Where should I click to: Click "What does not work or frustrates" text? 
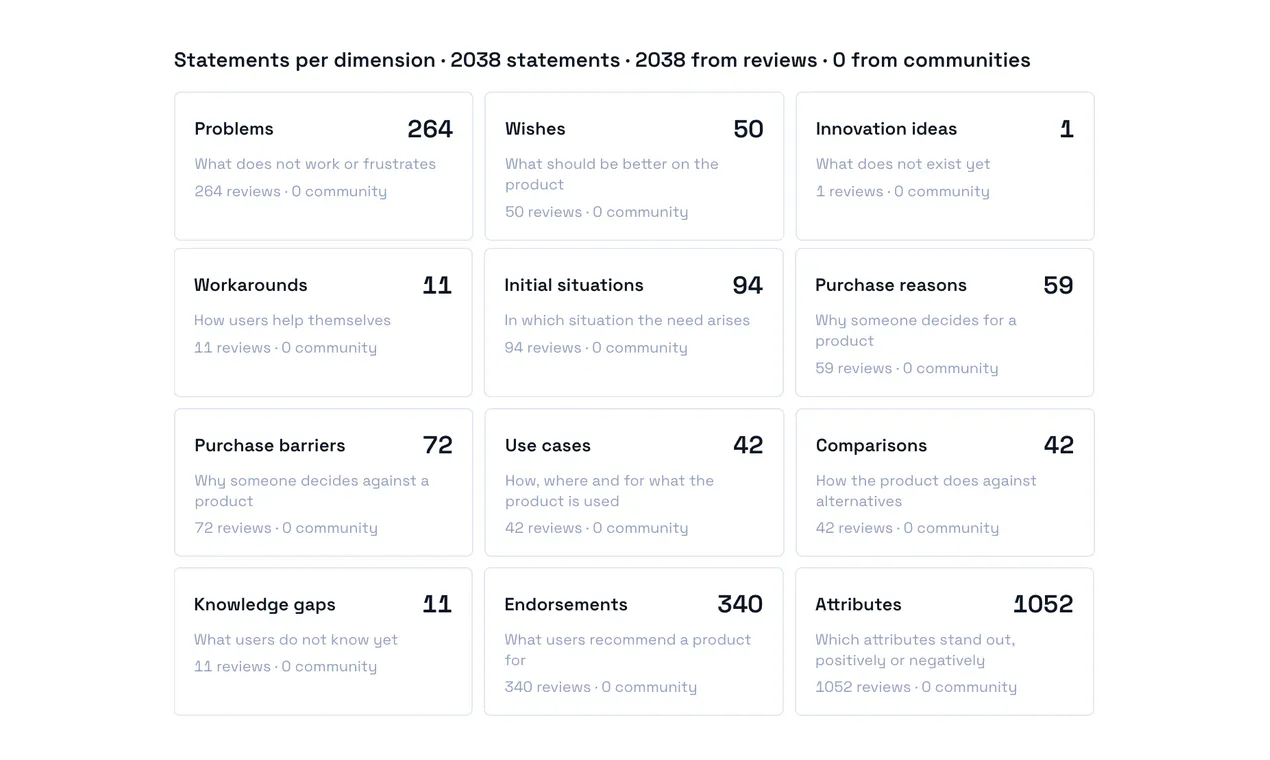(x=315, y=164)
